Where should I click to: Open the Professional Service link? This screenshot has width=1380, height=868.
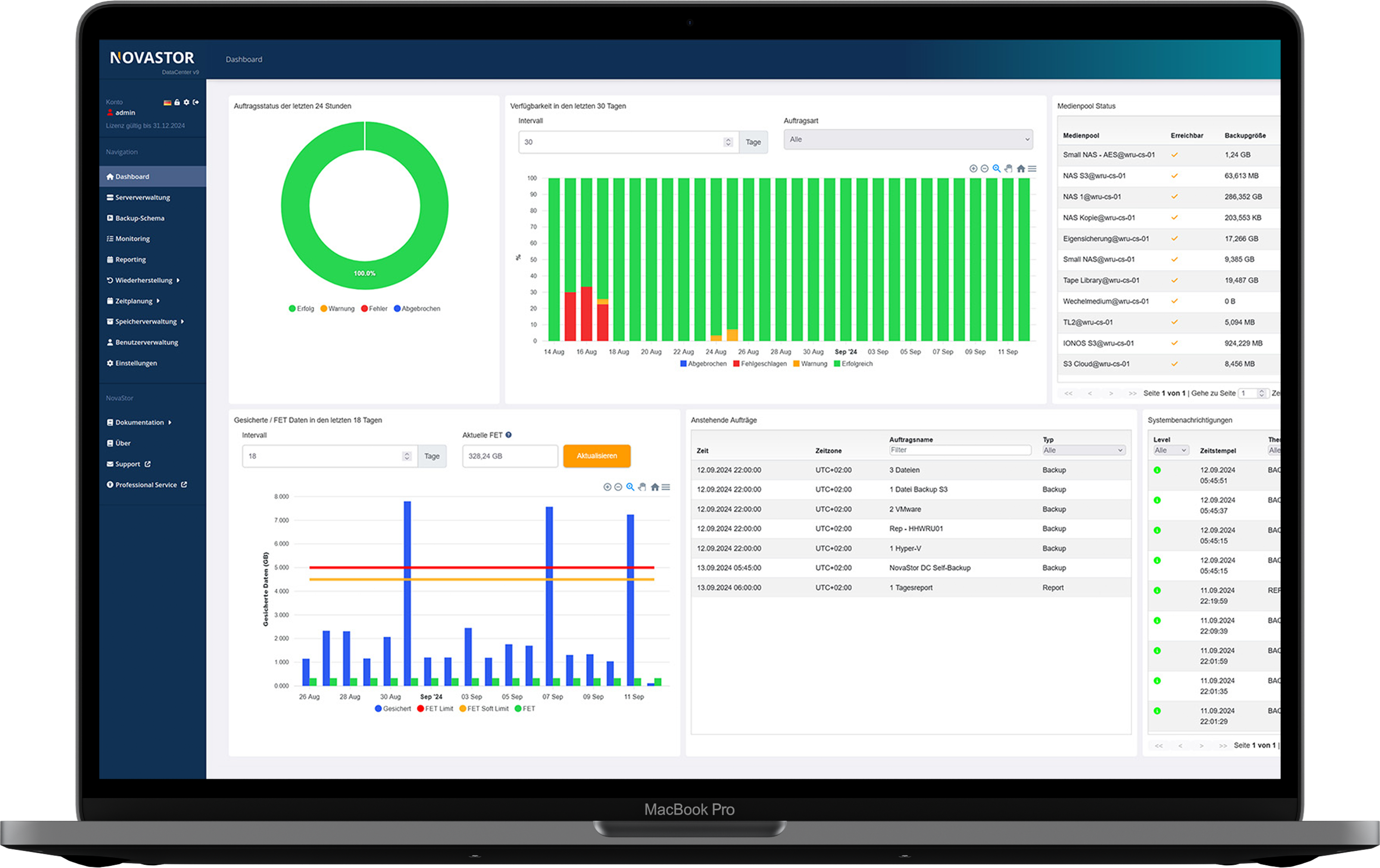click(x=146, y=484)
